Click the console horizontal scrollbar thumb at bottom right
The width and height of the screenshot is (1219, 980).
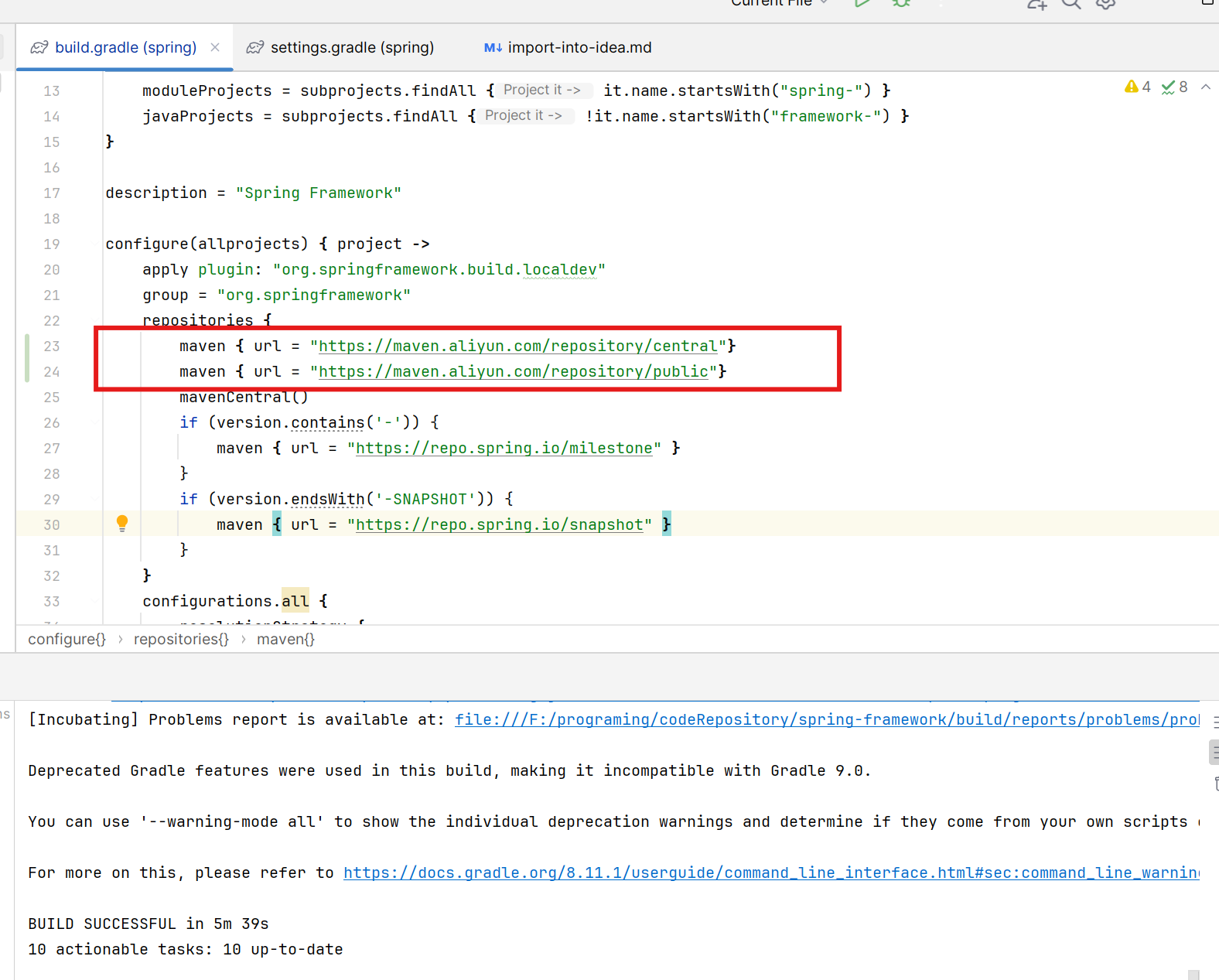tap(1193, 975)
